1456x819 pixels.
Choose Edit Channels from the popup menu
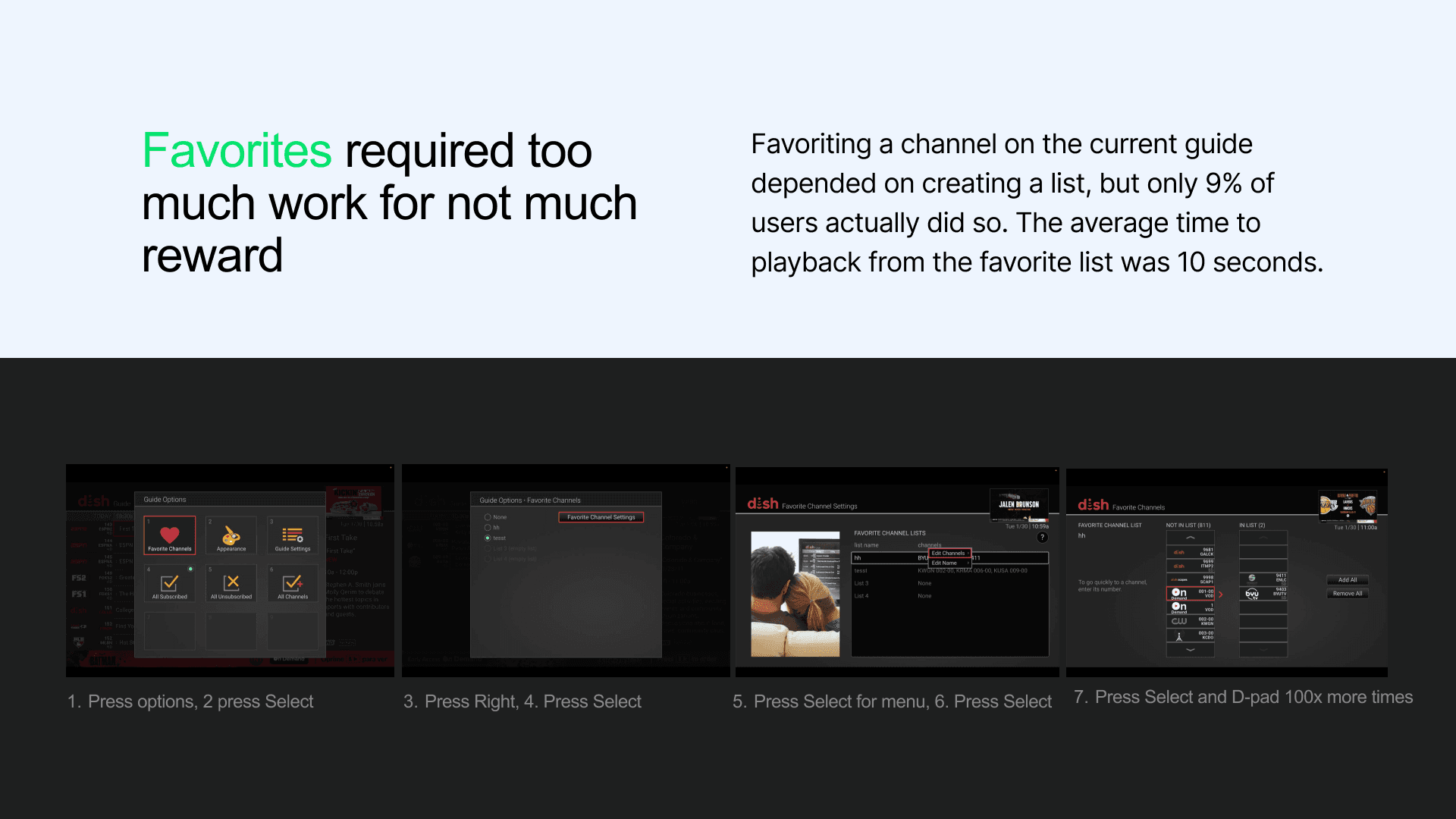949,553
